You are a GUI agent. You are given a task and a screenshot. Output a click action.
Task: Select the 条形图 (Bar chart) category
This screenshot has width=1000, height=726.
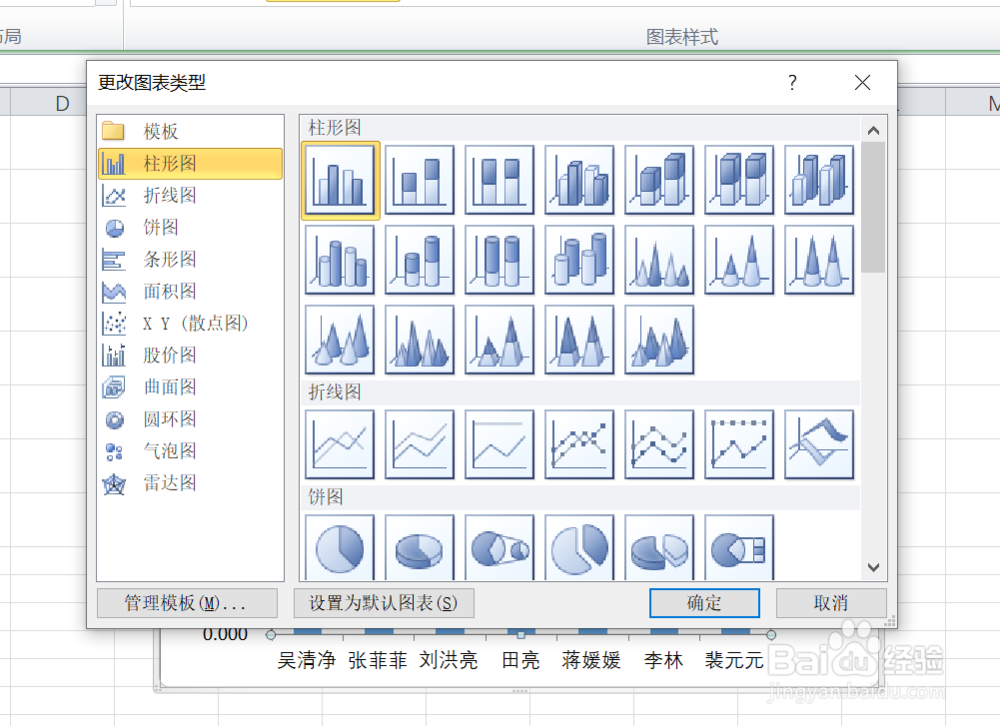(x=160, y=259)
